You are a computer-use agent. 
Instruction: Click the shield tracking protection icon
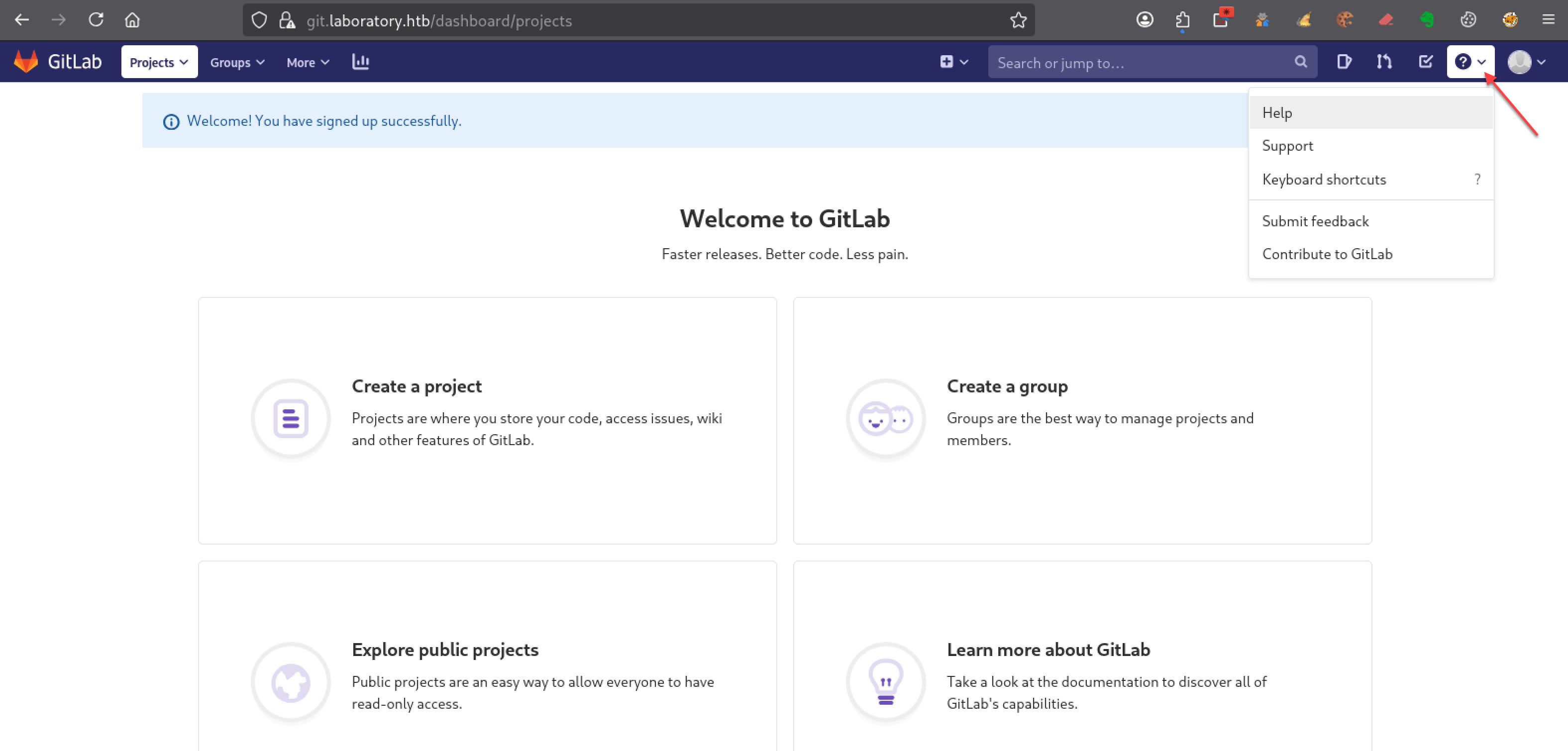259,20
